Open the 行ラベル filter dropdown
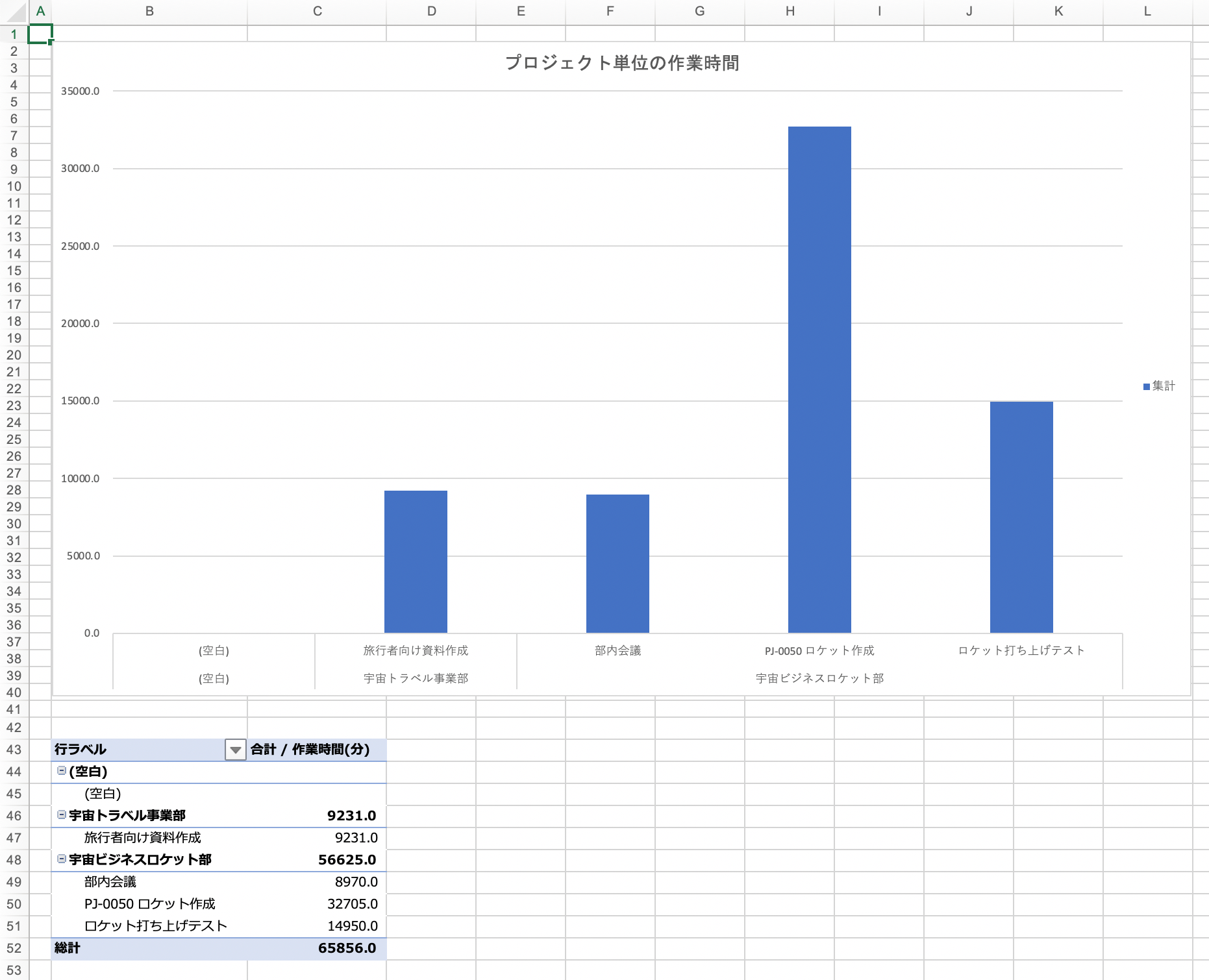1209x980 pixels. tap(235, 750)
